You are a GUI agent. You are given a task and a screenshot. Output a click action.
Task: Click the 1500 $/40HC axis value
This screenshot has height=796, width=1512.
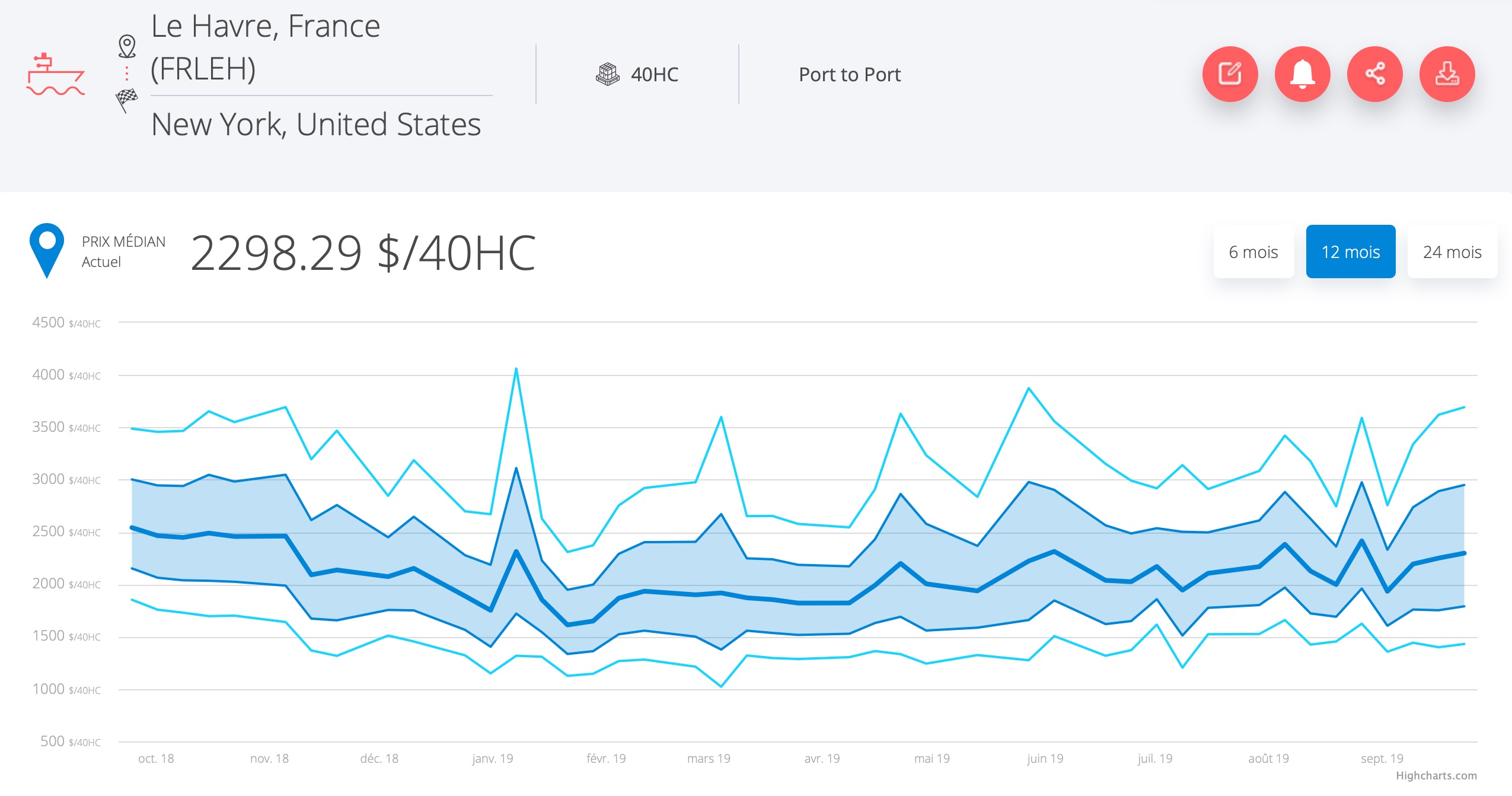66,636
